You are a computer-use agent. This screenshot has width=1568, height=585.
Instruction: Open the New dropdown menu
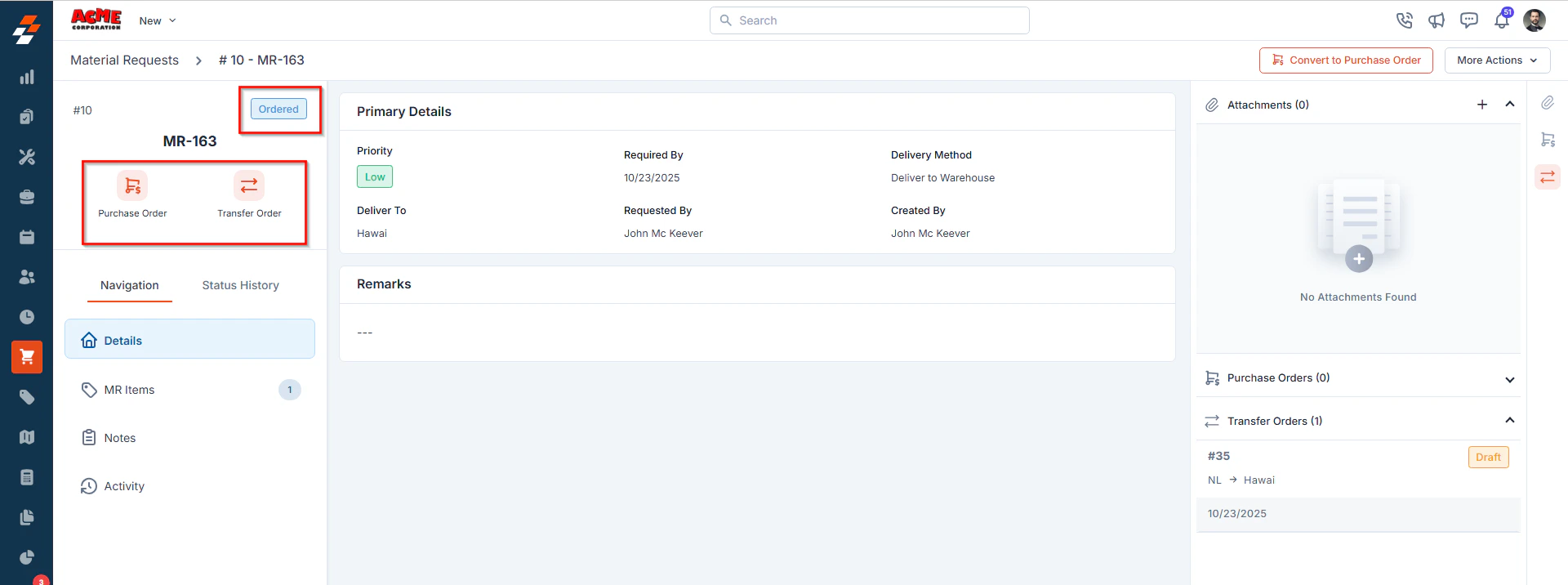pyautogui.click(x=158, y=20)
